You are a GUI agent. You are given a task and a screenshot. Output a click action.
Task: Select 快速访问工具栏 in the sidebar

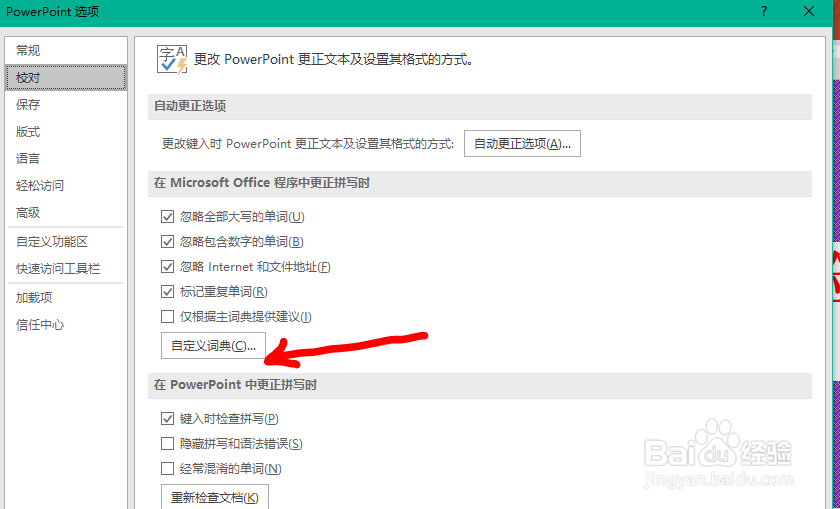(x=66, y=268)
